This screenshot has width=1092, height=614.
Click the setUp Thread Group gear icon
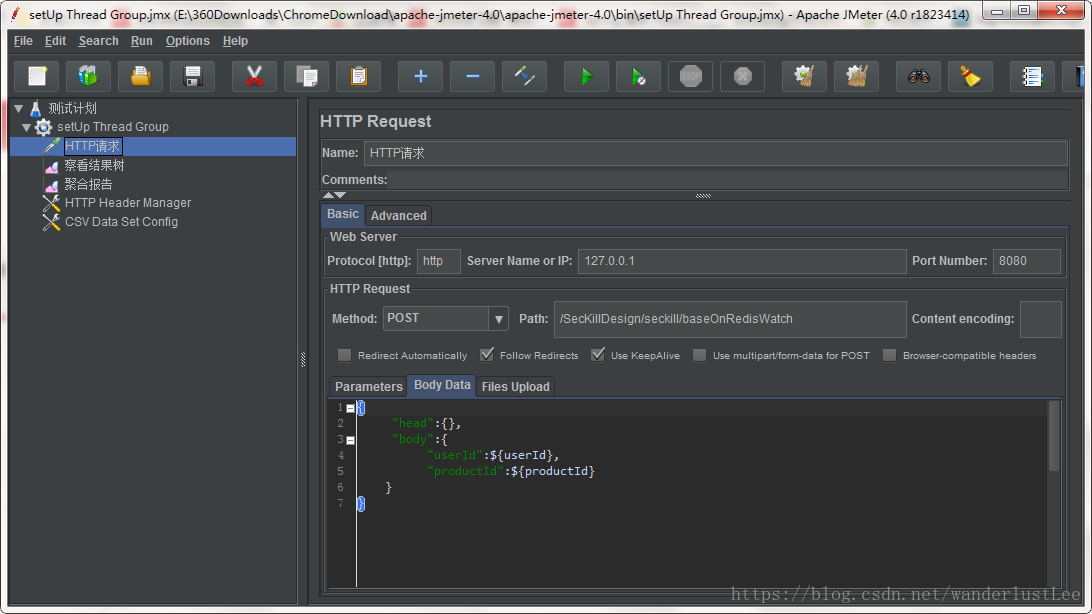(x=43, y=127)
